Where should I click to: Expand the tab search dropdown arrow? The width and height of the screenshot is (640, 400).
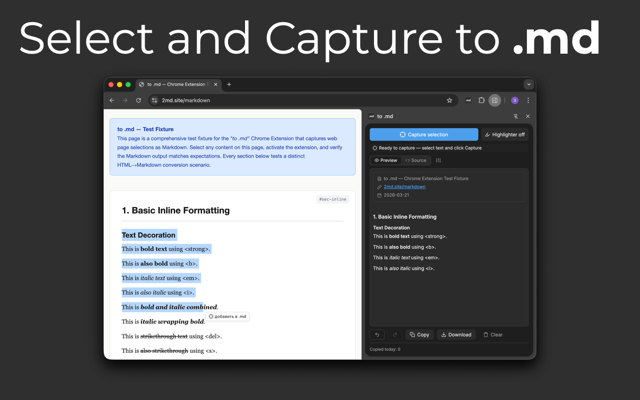529,84
